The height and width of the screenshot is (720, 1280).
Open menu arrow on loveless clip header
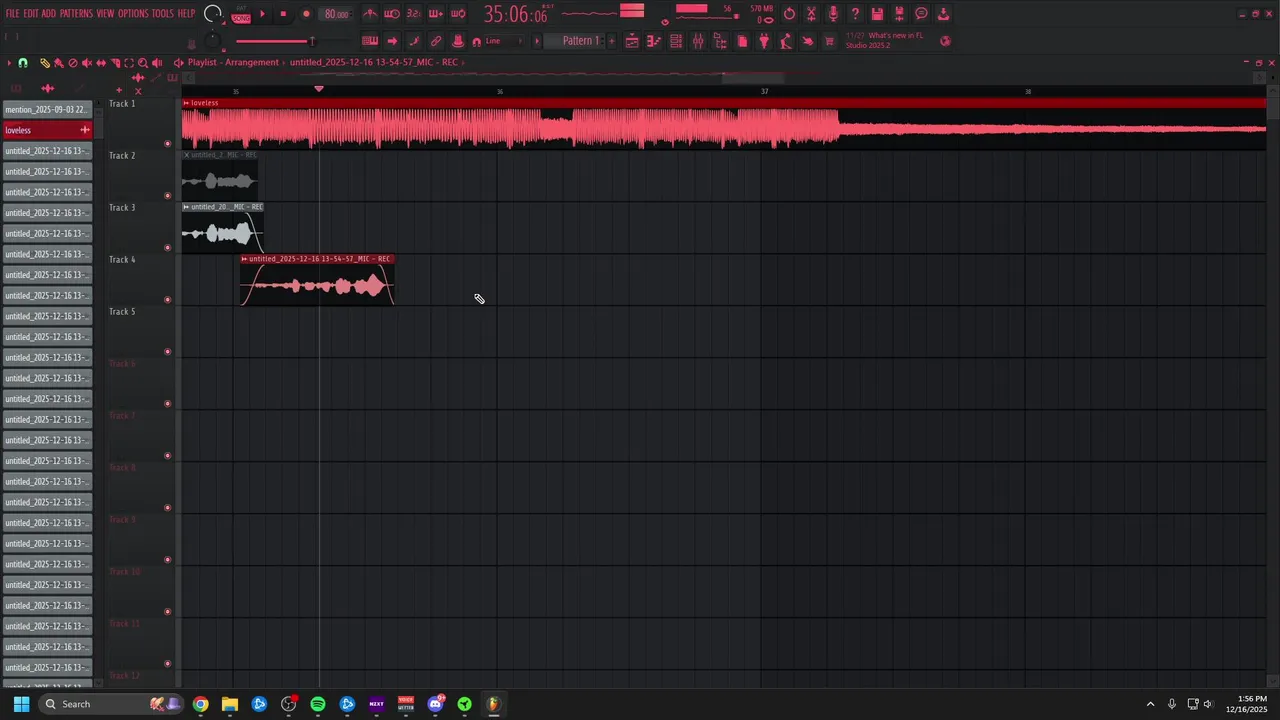pyautogui.click(x=186, y=103)
